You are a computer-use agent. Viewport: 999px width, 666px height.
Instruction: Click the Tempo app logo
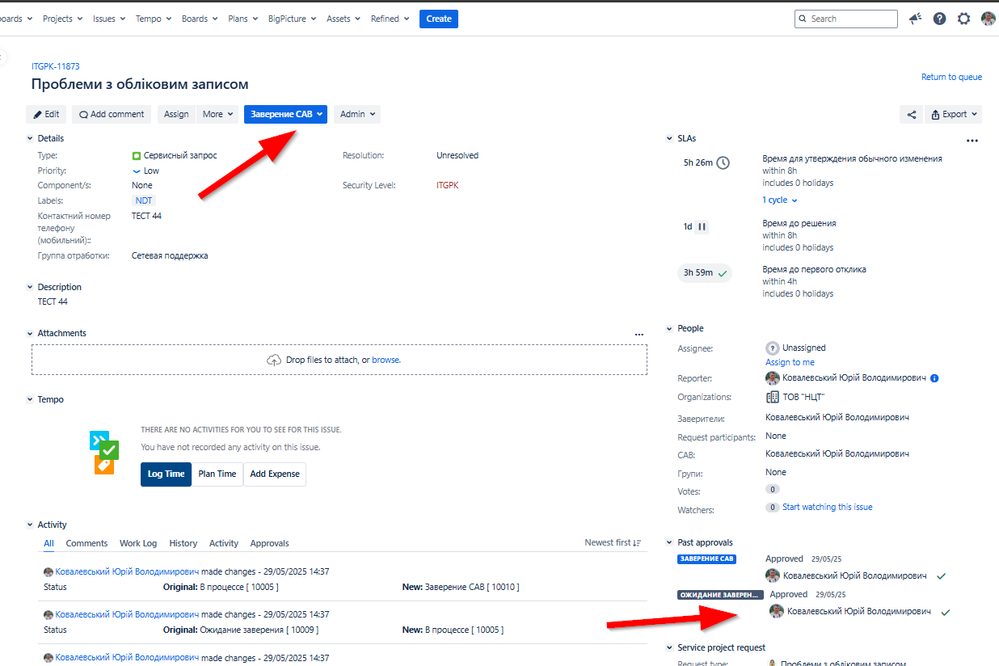point(104,452)
